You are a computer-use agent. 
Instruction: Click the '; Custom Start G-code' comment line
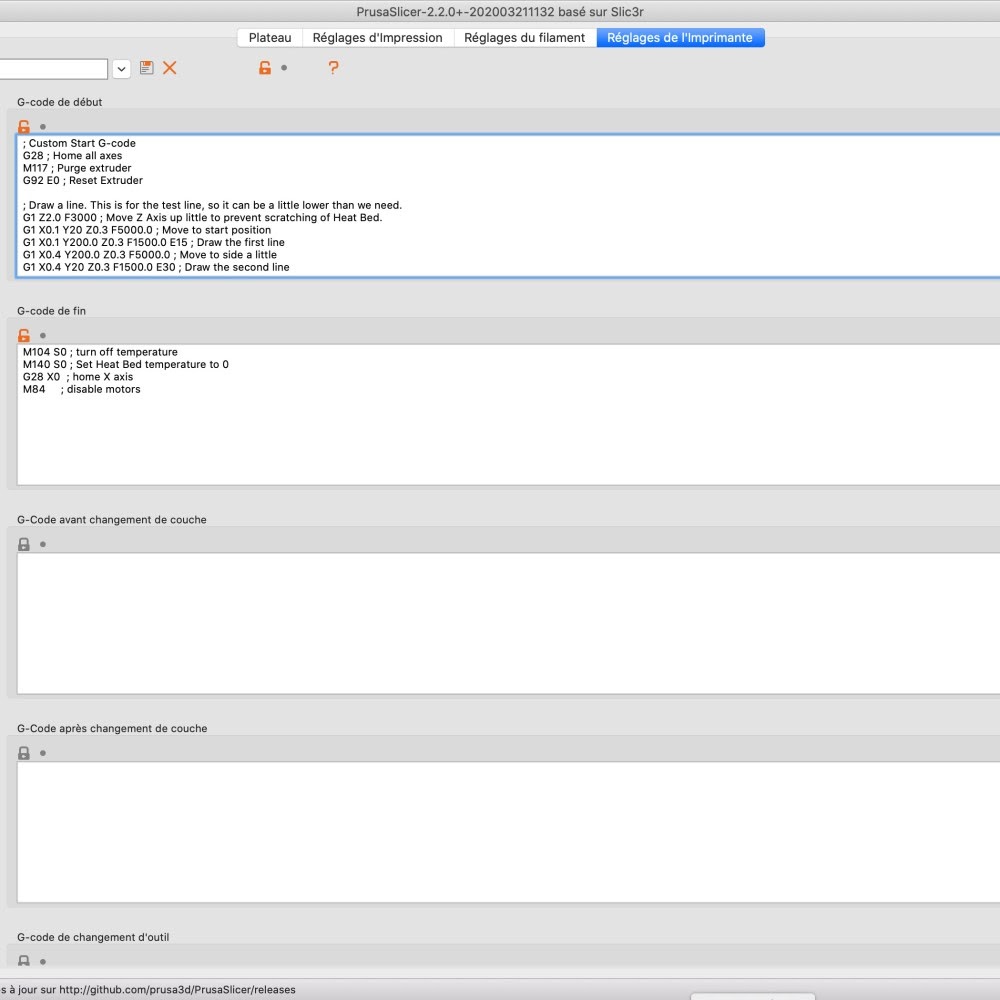pos(79,143)
